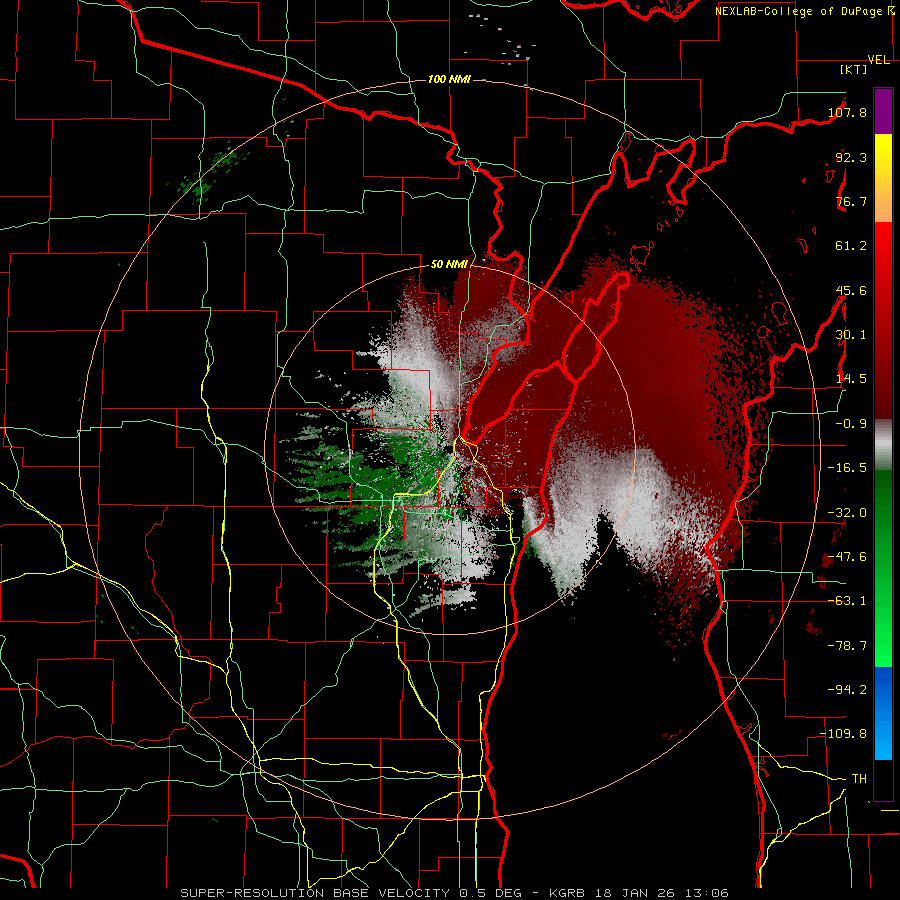
Task: Select the 107.8 scale value
Action: coord(847,112)
